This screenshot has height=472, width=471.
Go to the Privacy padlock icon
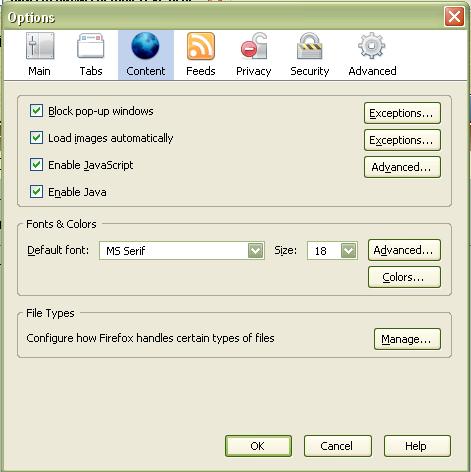coord(254,46)
